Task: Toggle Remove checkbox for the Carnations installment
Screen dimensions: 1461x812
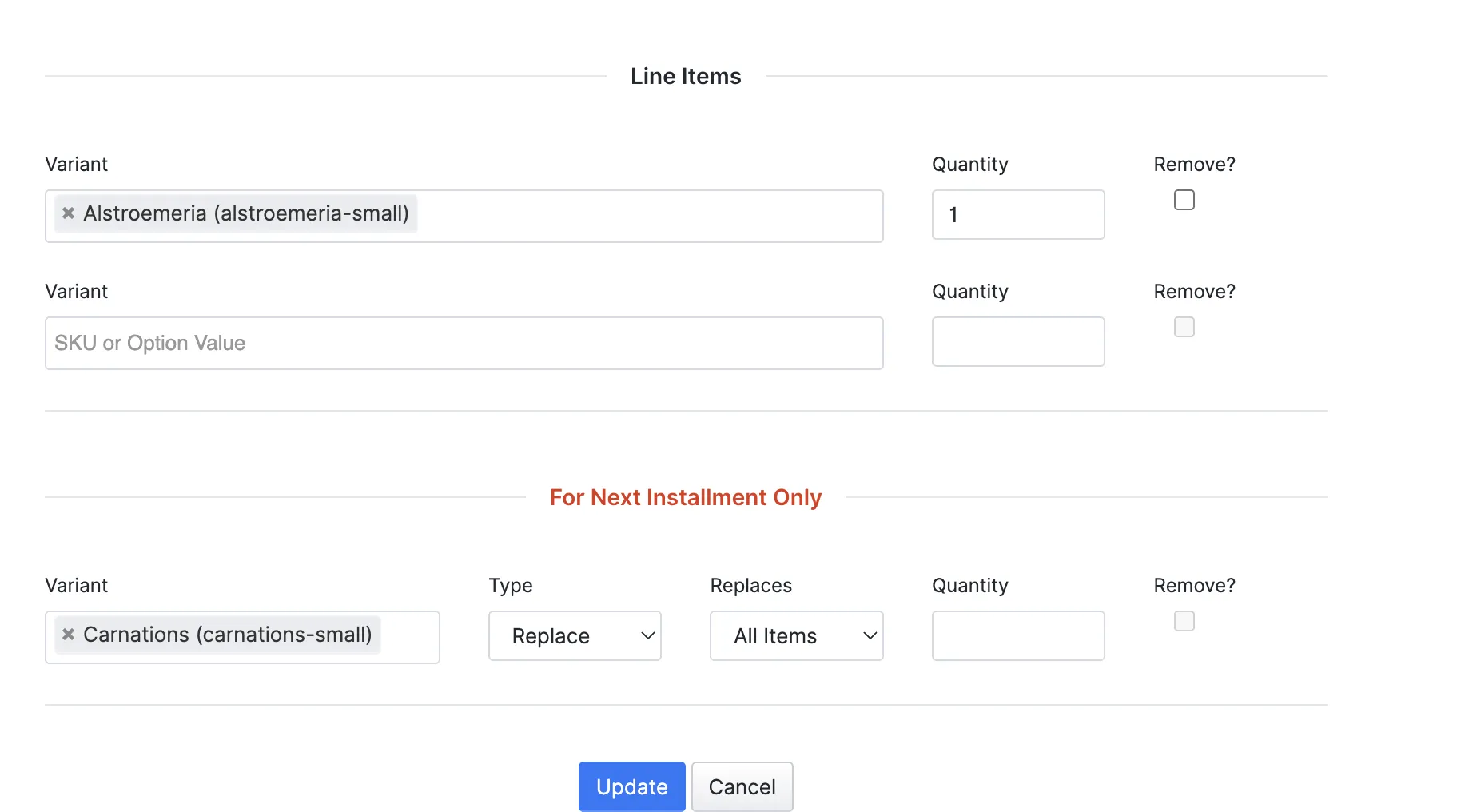Action: coord(1184,621)
